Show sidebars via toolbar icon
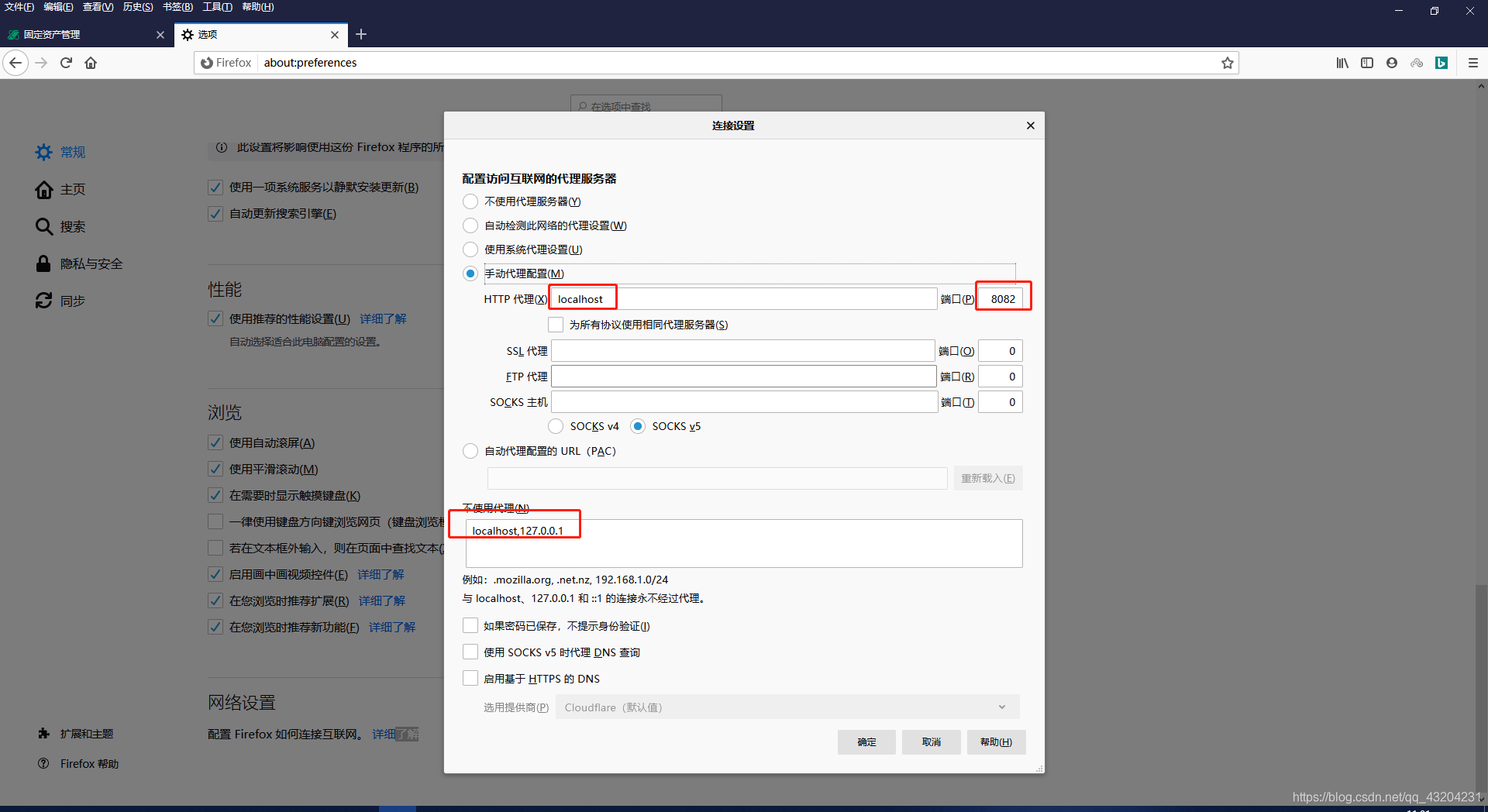1488x812 pixels. 1367,63
